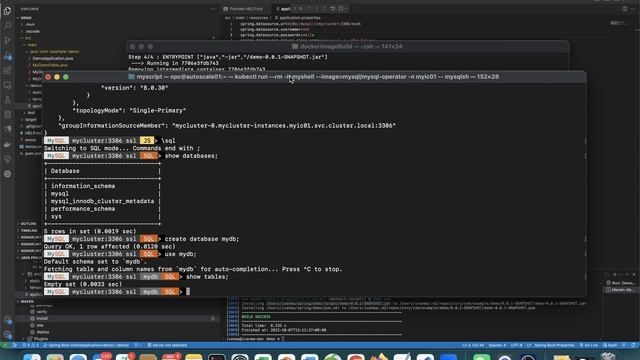Click the run arrow on the Maven install row
640x360 pixels.
(x=213, y=318)
